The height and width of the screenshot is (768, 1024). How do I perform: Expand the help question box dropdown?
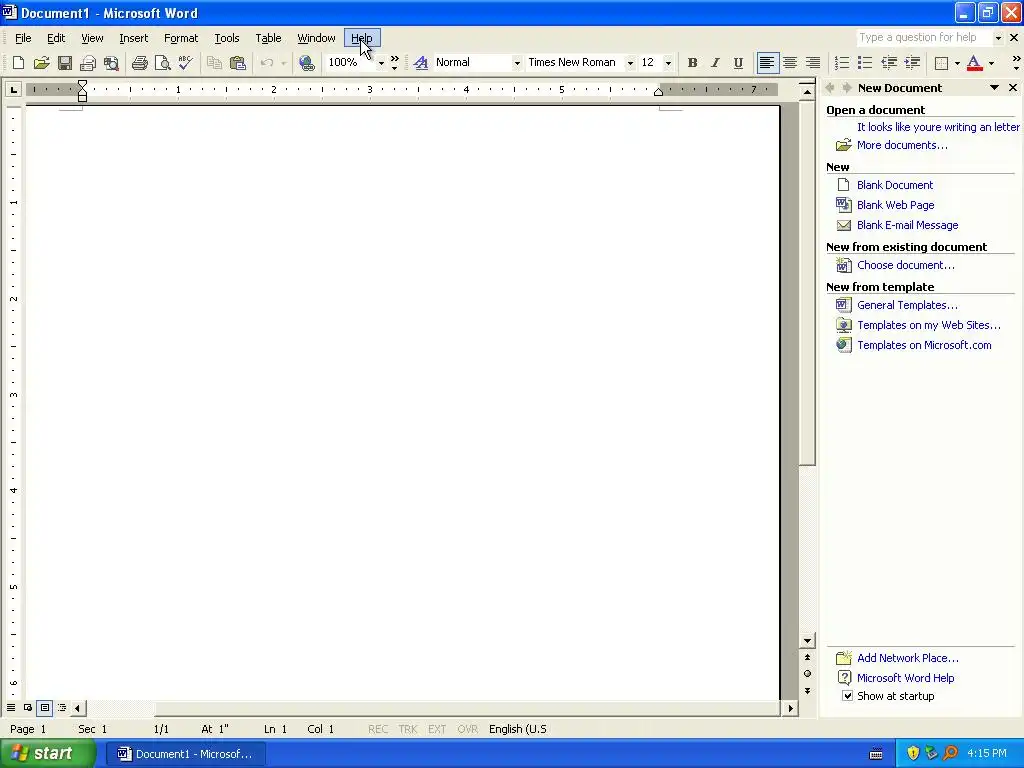coord(998,38)
